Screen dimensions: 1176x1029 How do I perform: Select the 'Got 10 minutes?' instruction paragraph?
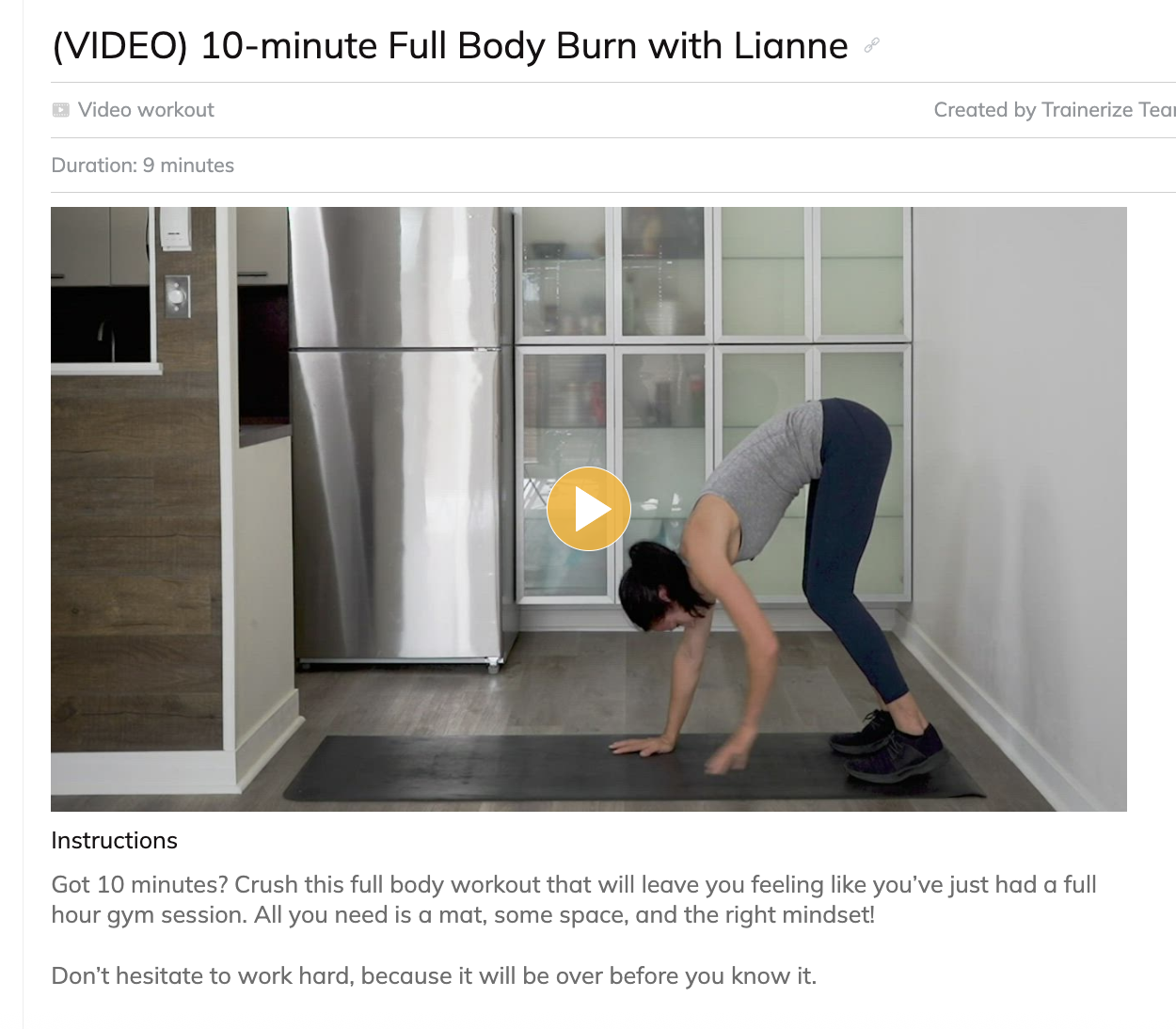click(x=574, y=900)
